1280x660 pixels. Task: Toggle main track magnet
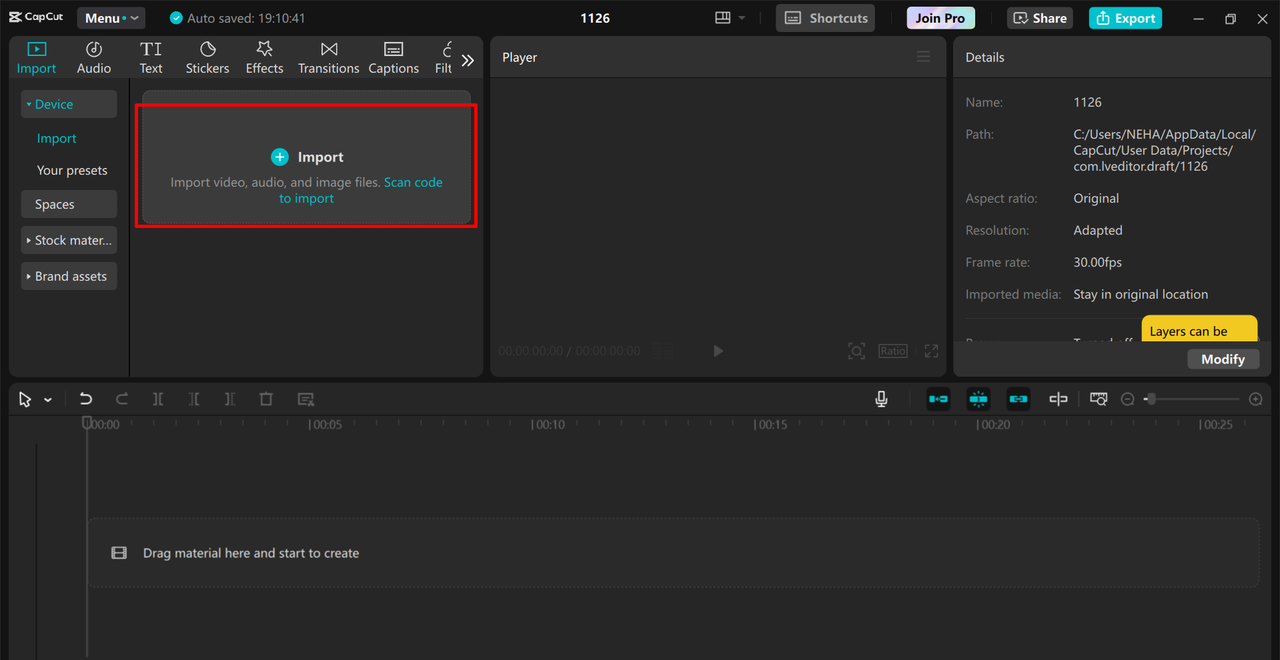tap(938, 399)
